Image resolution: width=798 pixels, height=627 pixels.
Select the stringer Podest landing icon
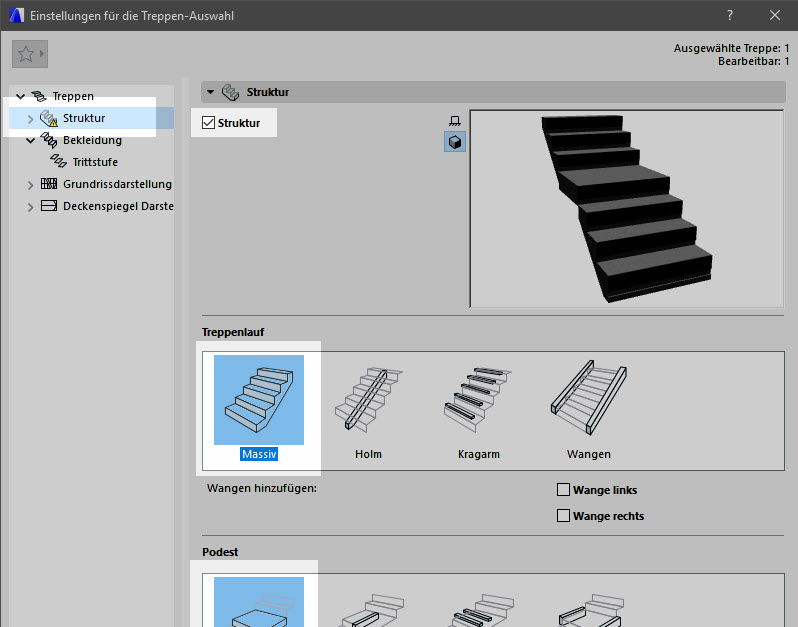click(x=590, y=610)
